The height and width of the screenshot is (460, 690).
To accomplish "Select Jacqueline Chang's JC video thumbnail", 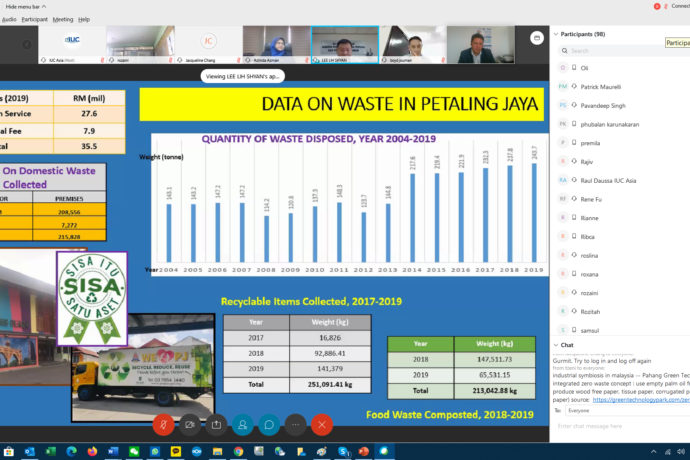I will tap(208, 44).
